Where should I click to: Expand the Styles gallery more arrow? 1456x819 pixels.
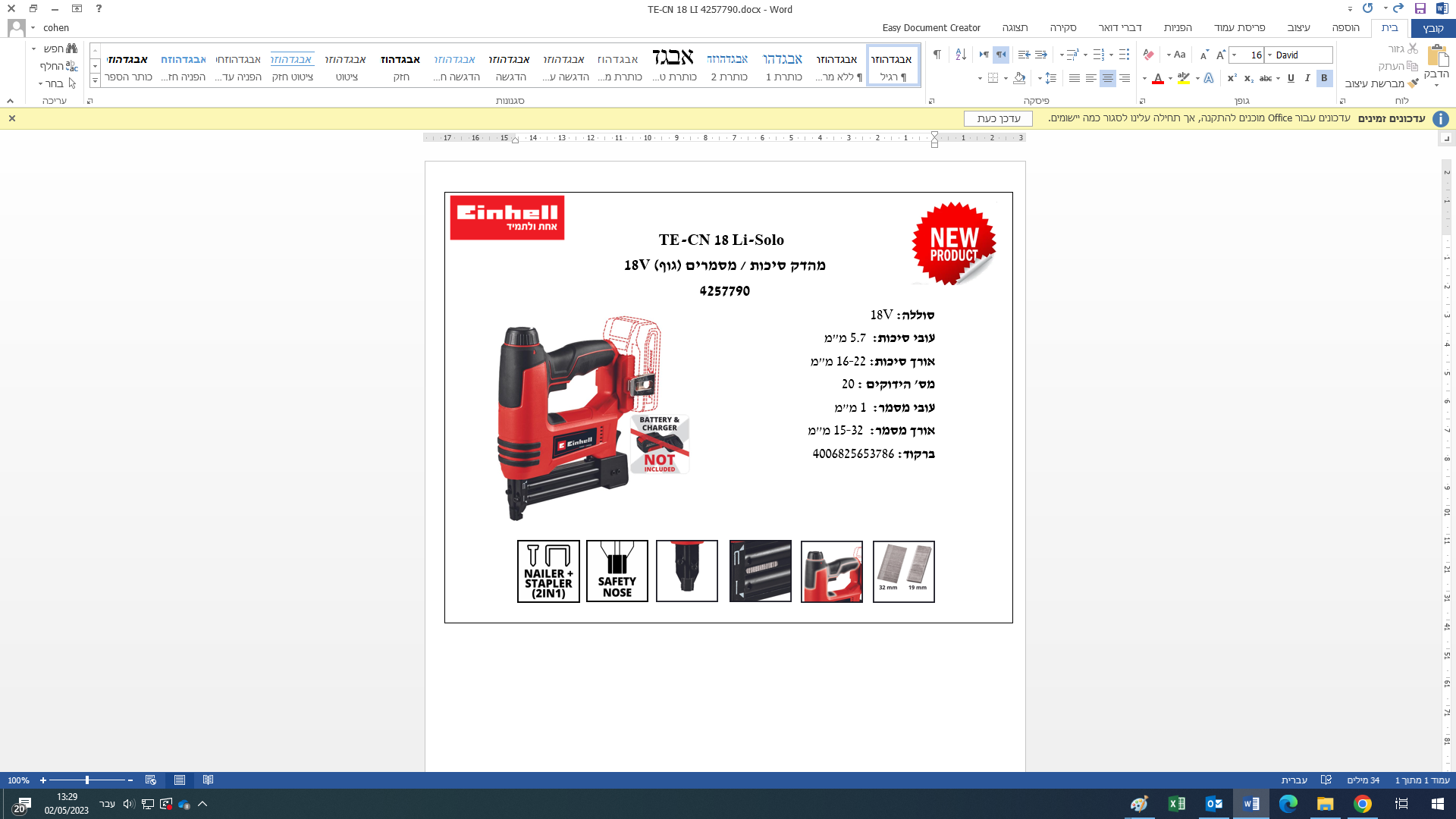coord(95,80)
